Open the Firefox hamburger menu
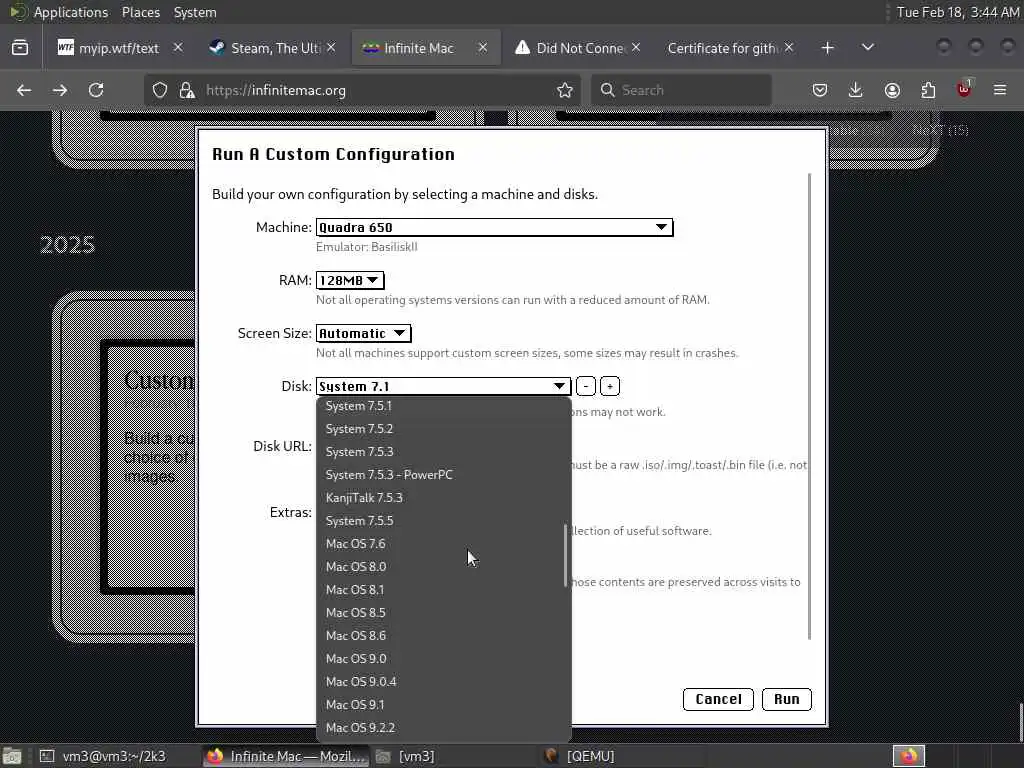The height and width of the screenshot is (768, 1024). [1000, 90]
